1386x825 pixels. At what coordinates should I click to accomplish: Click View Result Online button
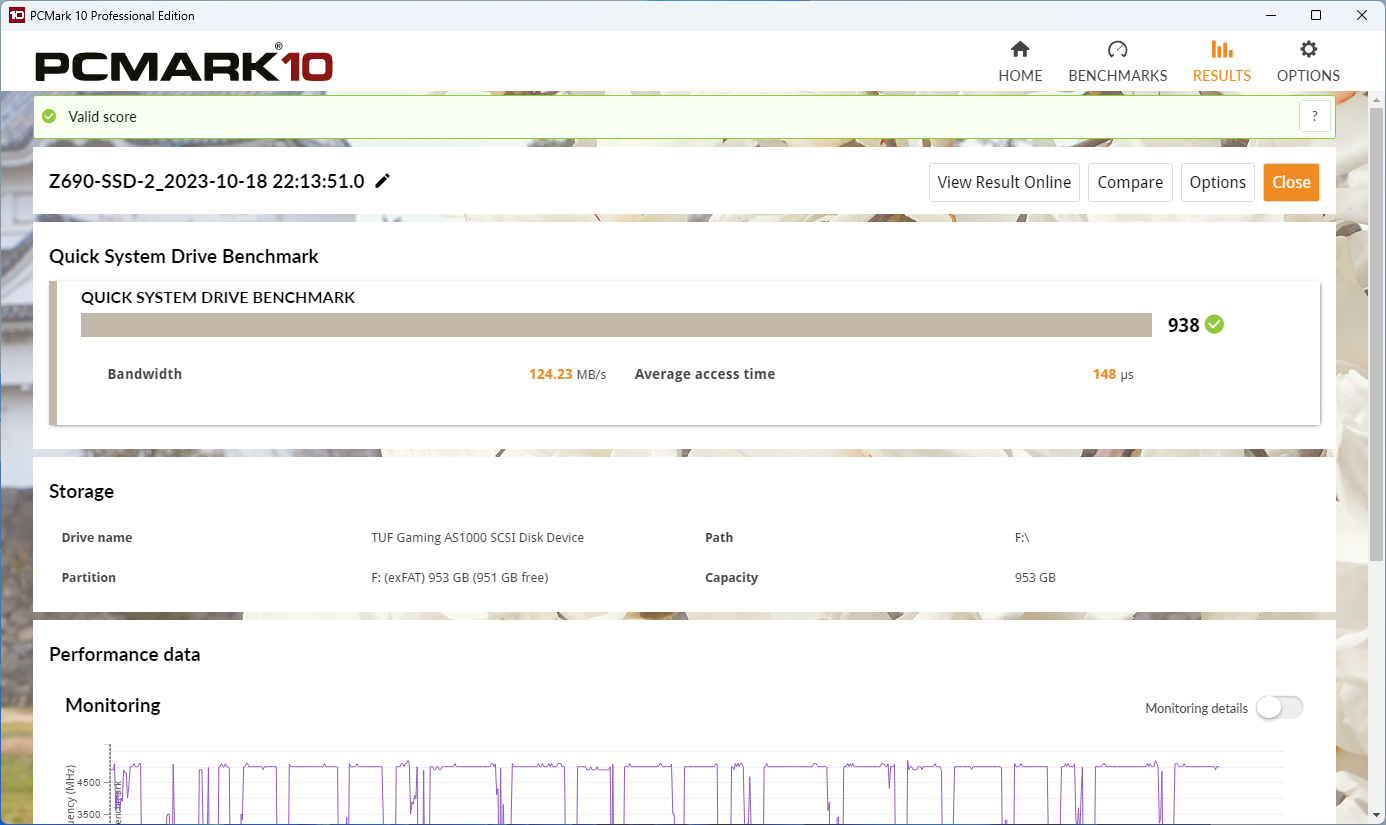1004,182
